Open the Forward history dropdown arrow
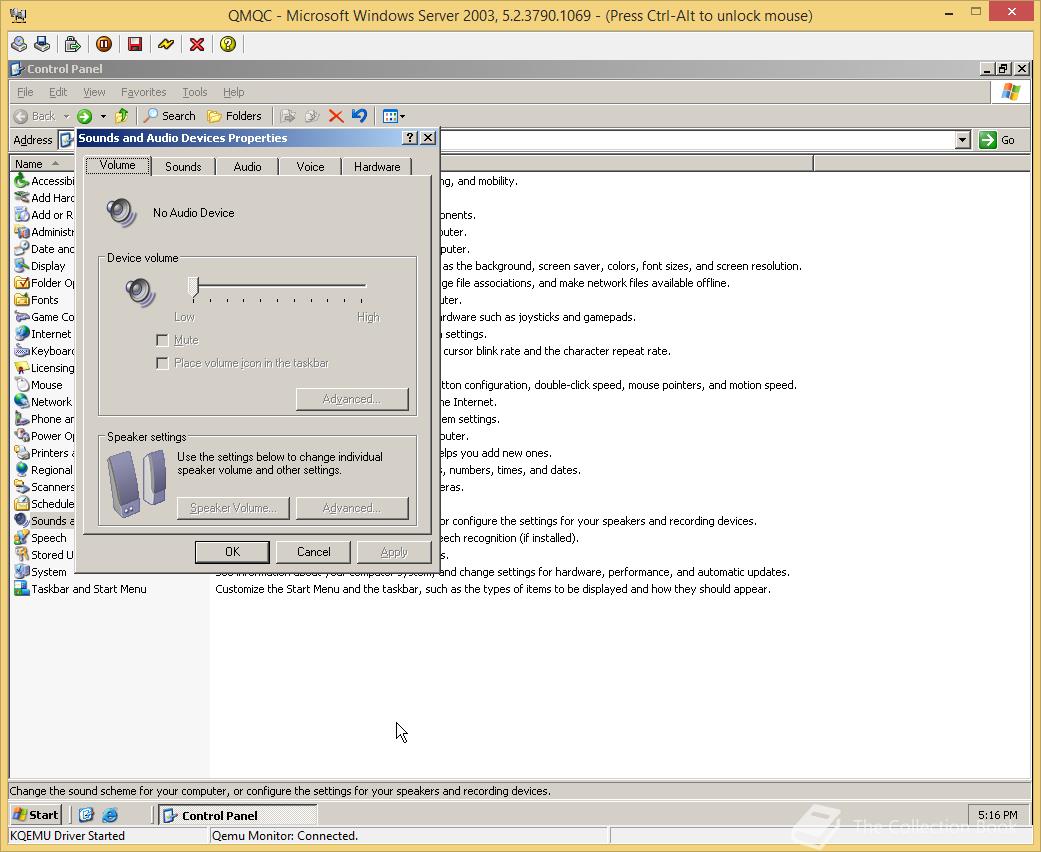This screenshot has width=1041, height=852. 103,116
